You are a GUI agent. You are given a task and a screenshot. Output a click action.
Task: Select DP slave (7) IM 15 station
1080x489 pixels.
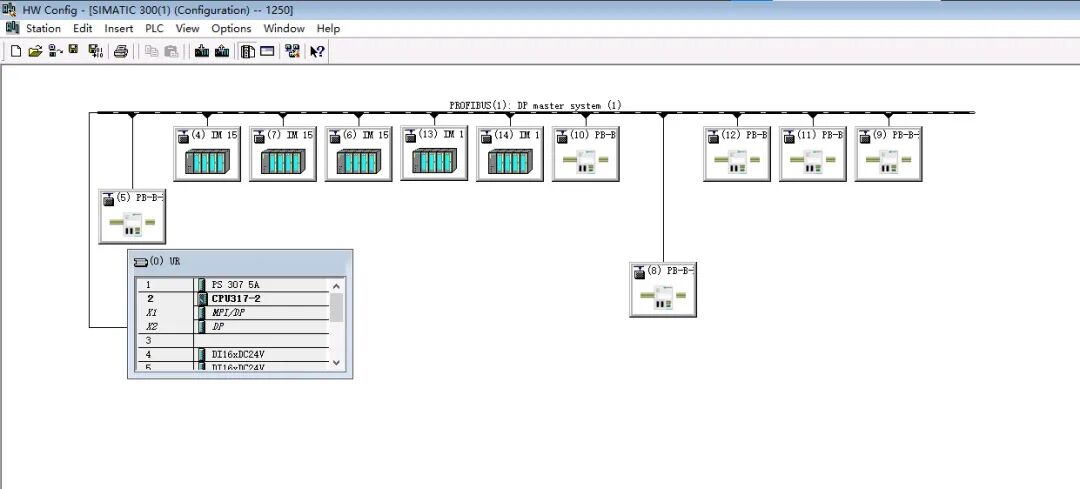point(282,154)
